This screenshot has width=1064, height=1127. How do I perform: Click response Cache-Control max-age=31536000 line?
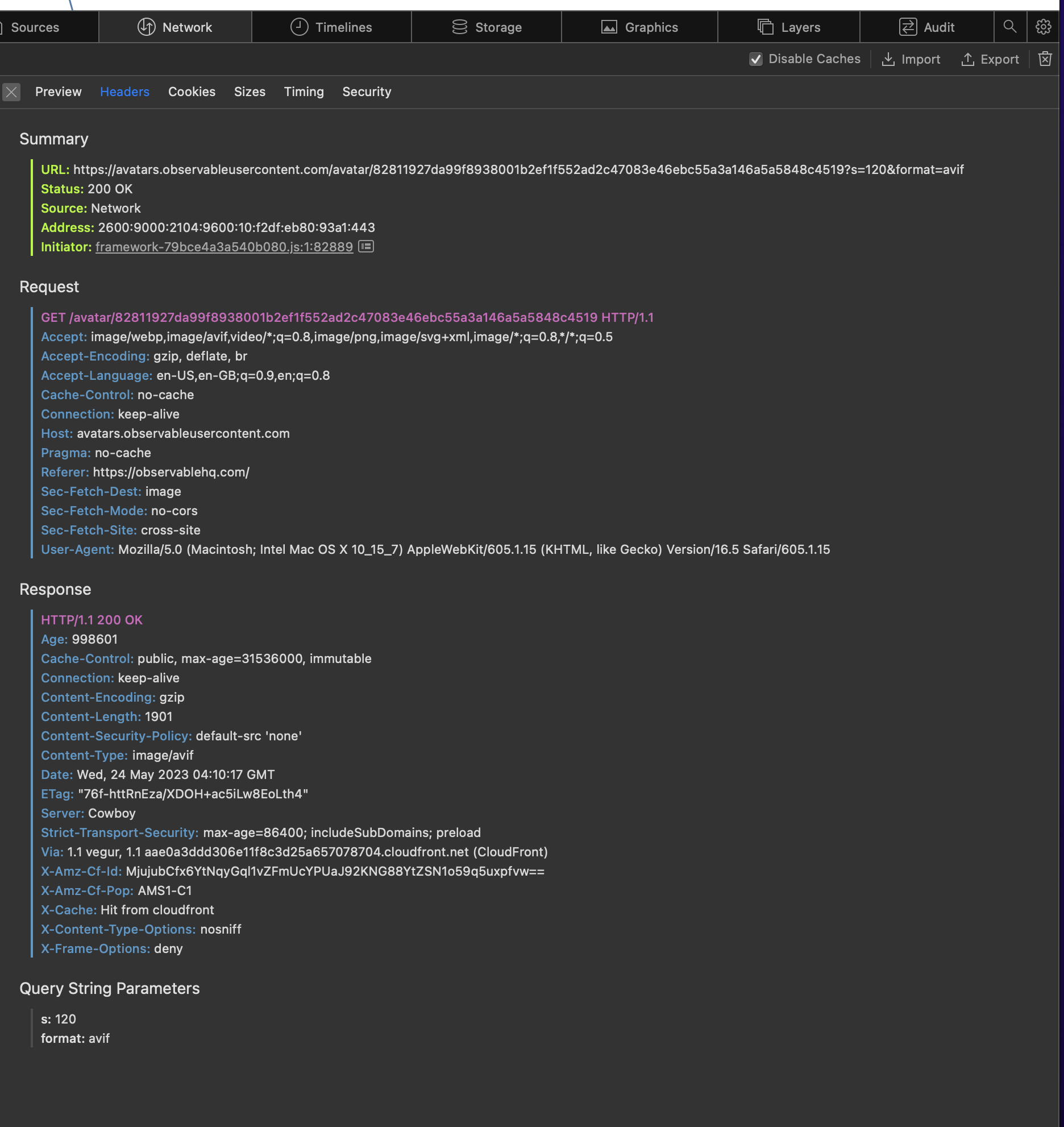206,658
